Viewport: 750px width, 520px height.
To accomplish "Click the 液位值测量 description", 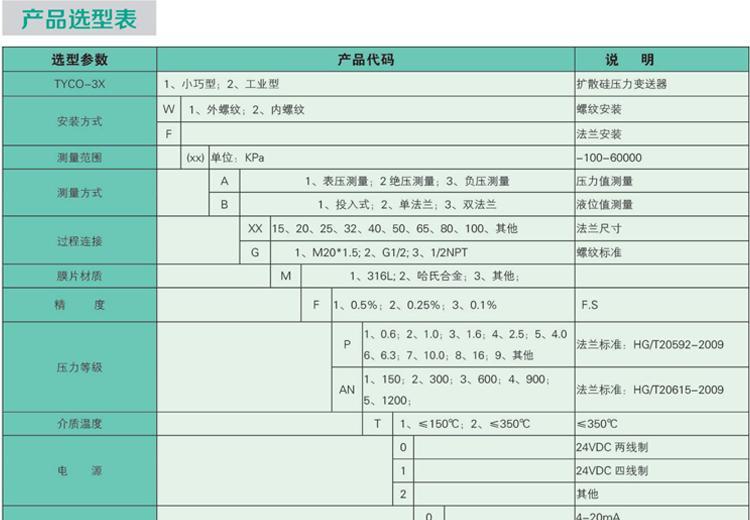I will click(605, 205).
